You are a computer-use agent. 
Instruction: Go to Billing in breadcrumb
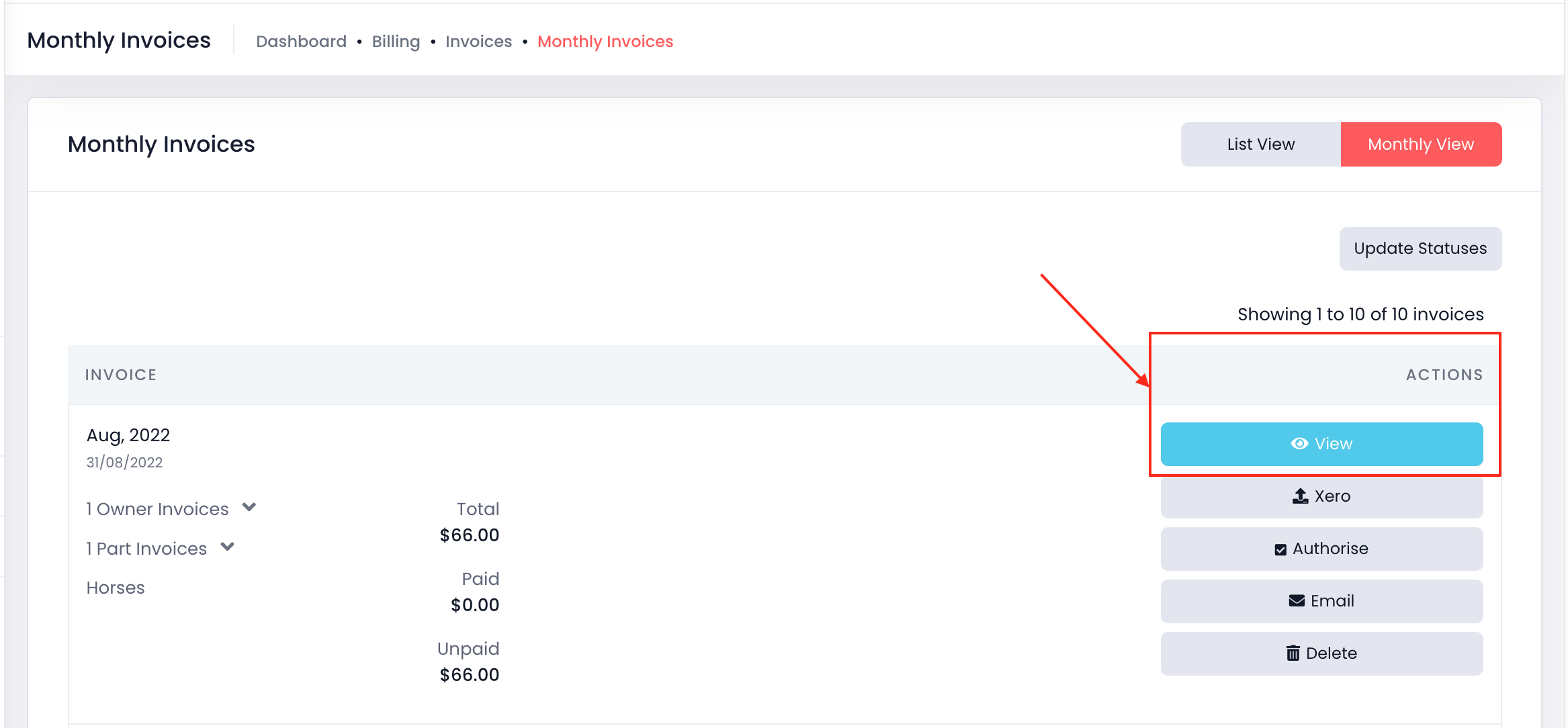pyautogui.click(x=396, y=42)
